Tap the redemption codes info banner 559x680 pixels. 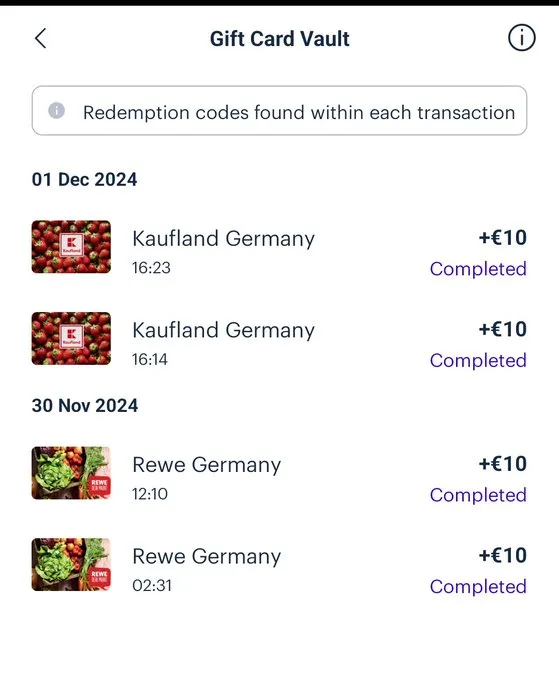click(x=279, y=111)
